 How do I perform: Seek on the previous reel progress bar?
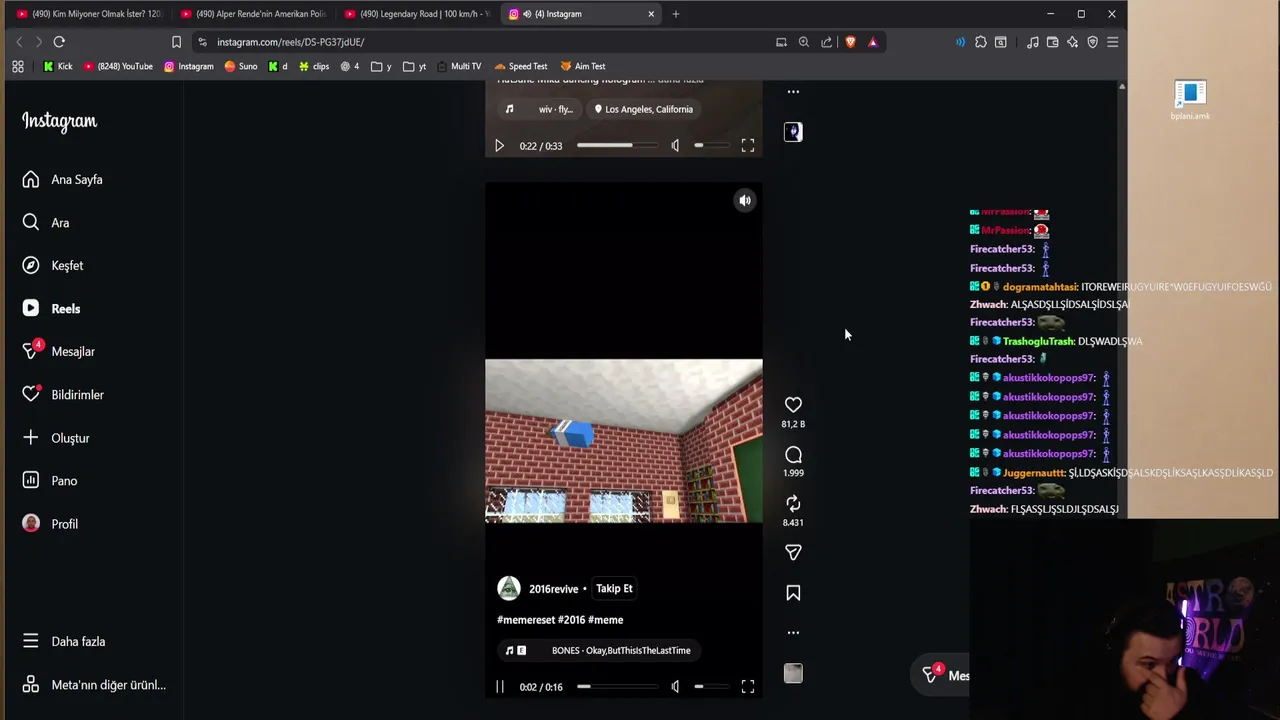click(617, 146)
